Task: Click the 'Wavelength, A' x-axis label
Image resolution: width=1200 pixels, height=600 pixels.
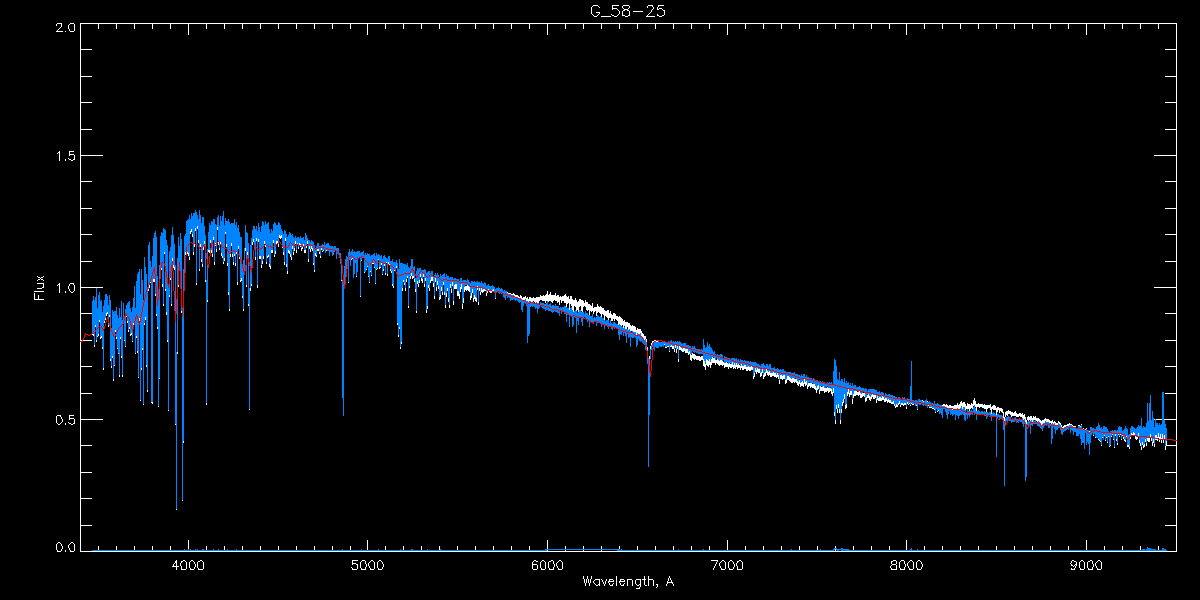Action: pos(628,582)
